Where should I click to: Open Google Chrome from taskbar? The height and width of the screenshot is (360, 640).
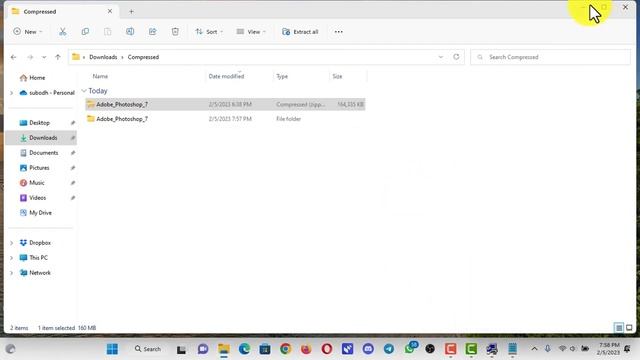[x=285, y=349]
